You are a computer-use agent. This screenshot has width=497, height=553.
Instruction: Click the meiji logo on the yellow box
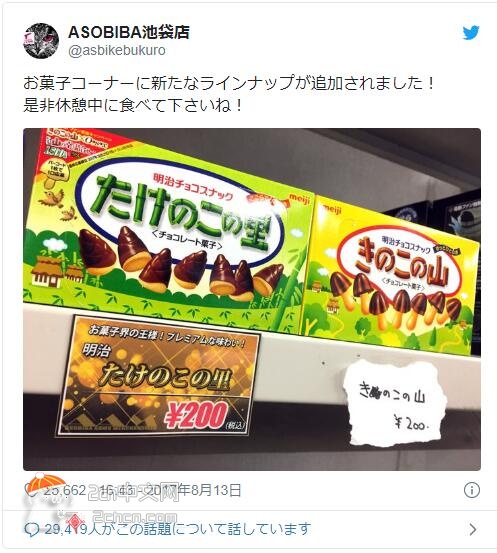[x=332, y=209]
